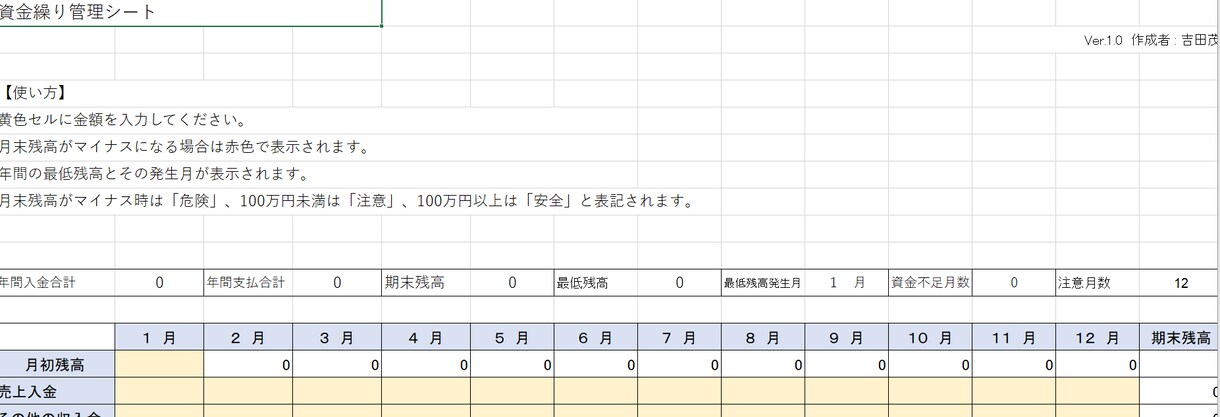
Task: Select the value cell next to 資金不足月数
Action: point(1013,283)
